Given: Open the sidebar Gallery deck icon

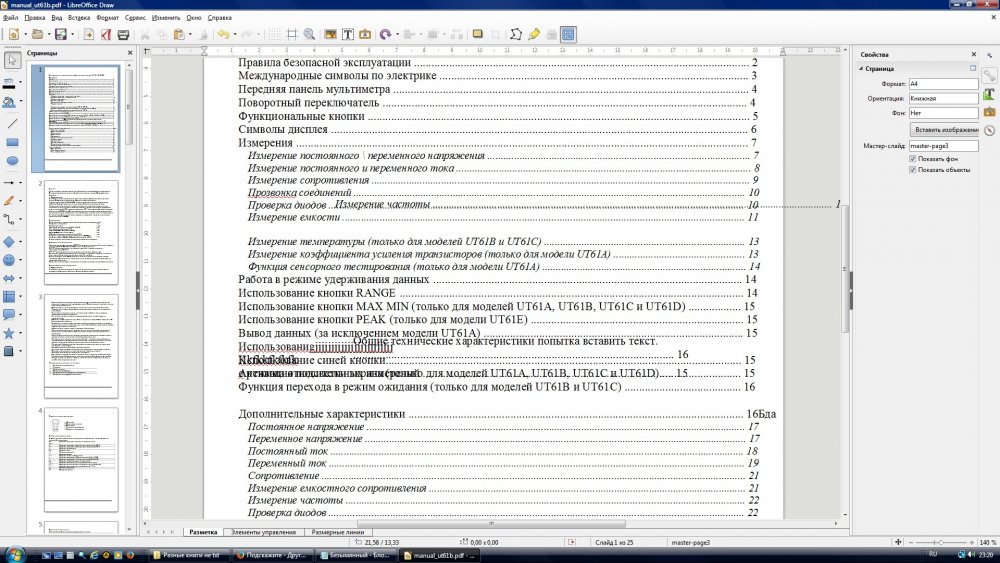Looking at the screenshot, I should coord(989,112).
